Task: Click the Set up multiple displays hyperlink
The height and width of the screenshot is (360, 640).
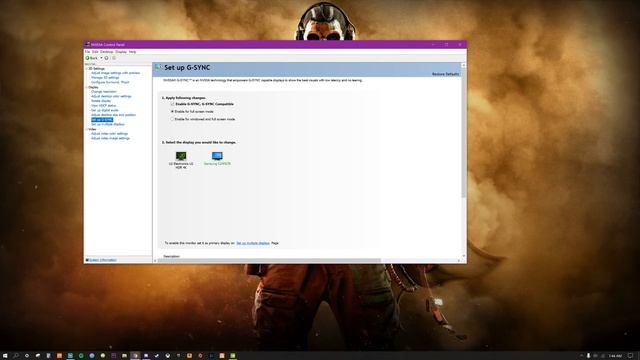Action: tap(253, 243)
